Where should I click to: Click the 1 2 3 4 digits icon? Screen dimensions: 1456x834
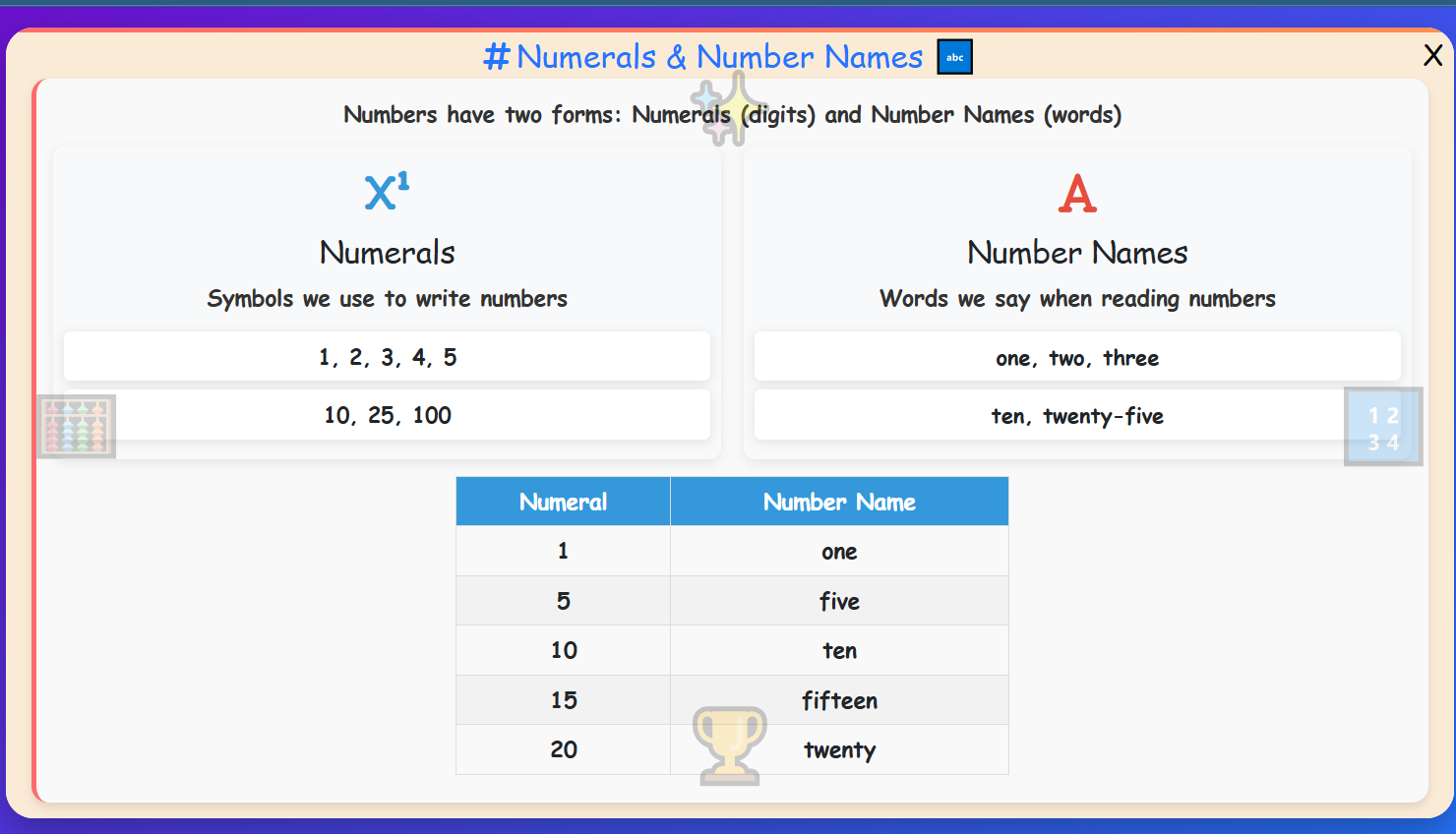(1382, 426)
